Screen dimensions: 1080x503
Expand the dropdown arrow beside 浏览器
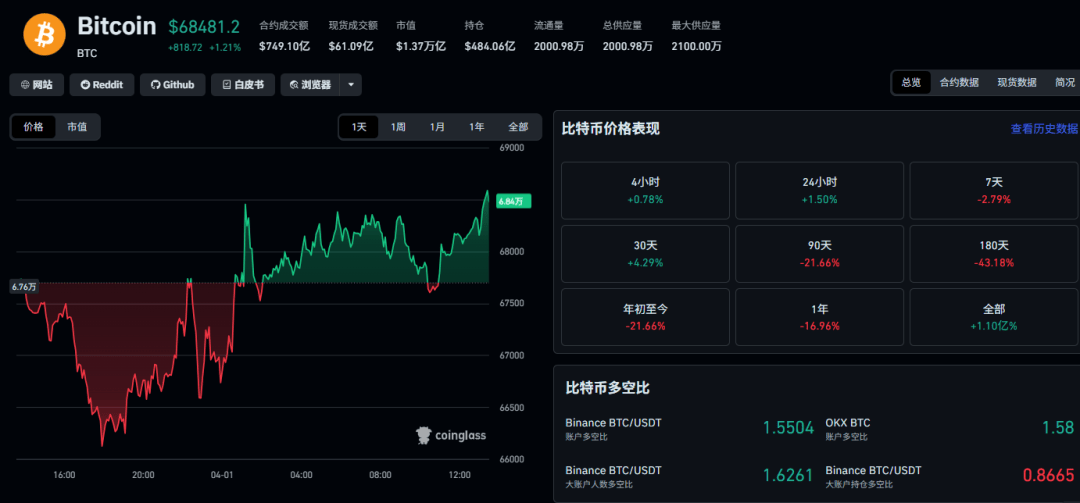point(350,85)
